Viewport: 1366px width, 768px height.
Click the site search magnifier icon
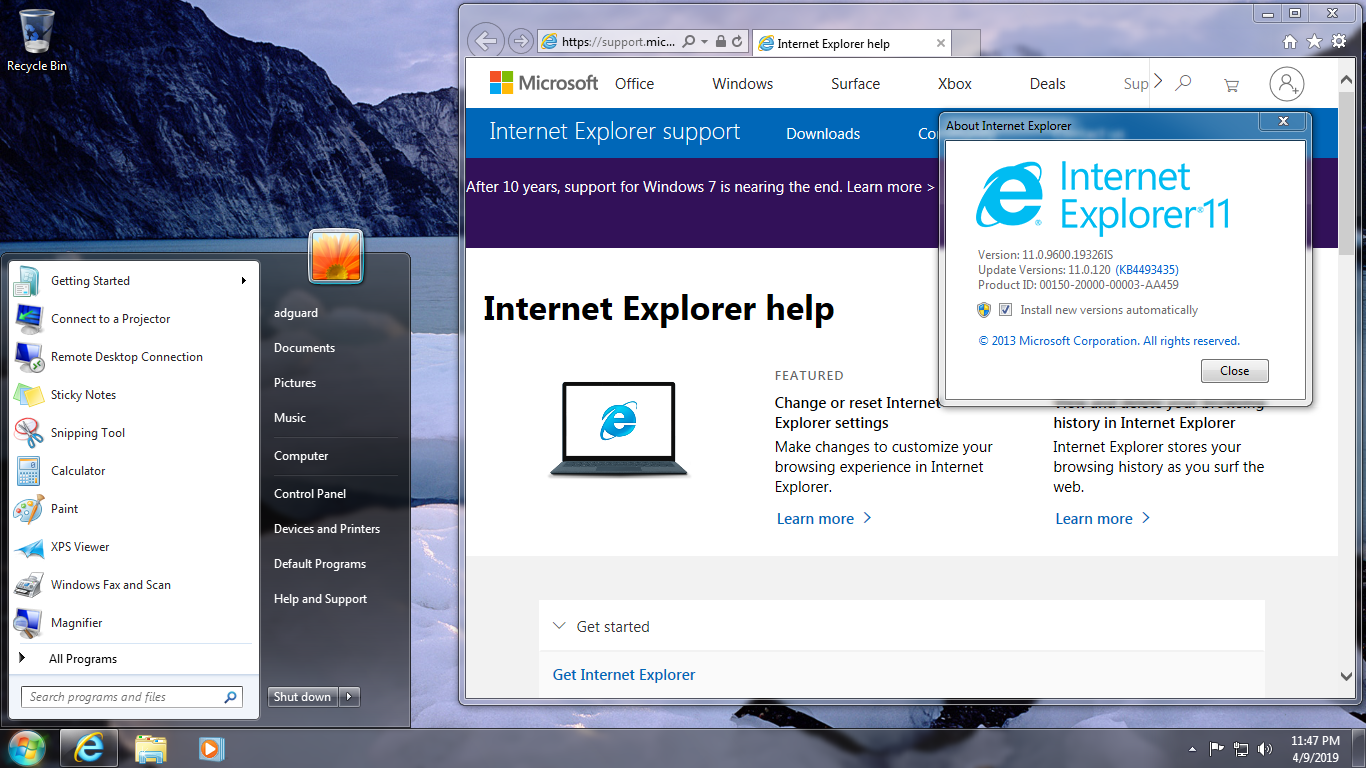pos(1184,83)
